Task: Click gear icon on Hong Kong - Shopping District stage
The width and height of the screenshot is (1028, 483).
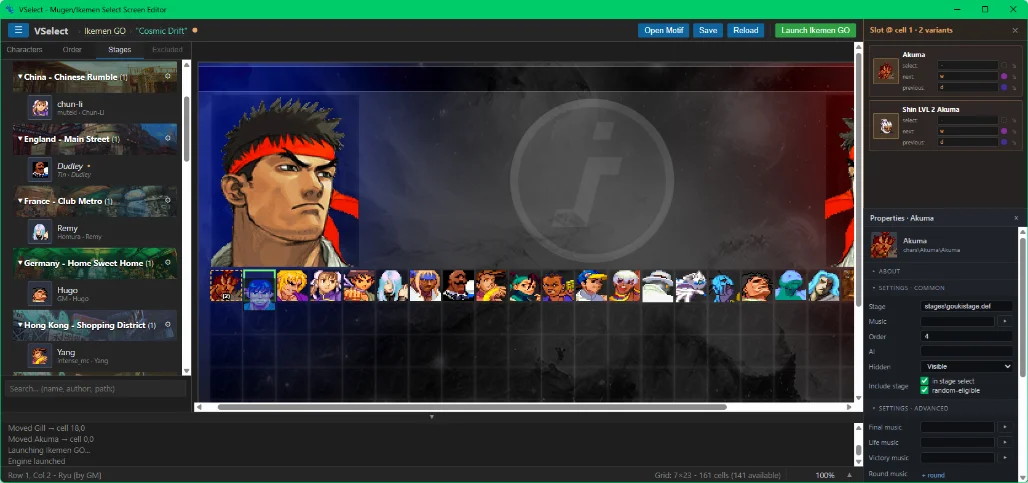Action: click(168, 324)
